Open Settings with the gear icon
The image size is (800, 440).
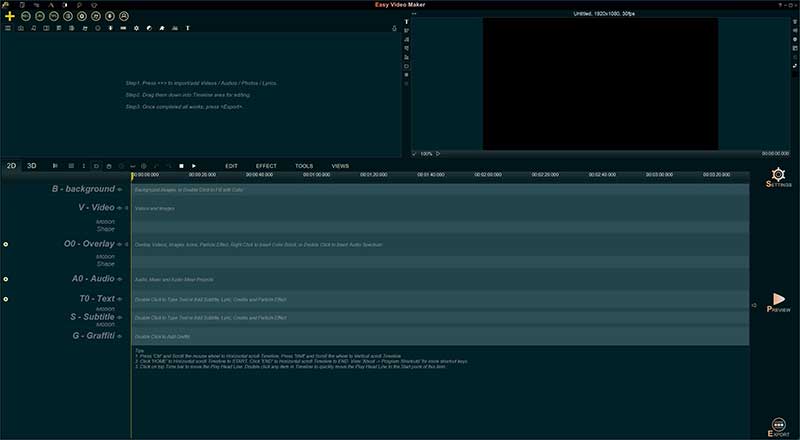pos(778,175)
